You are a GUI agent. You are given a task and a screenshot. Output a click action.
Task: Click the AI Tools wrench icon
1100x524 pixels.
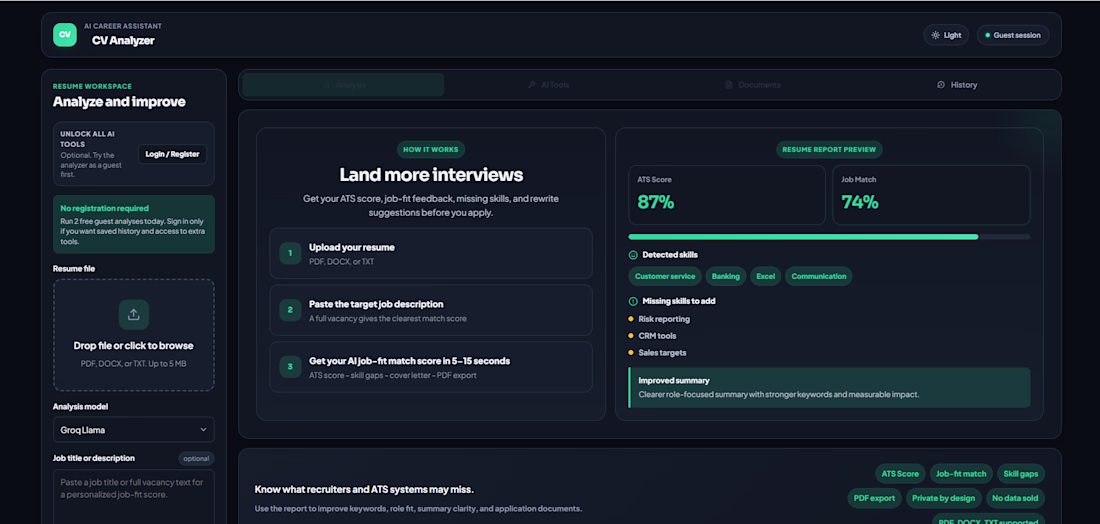(x=532, y=85)
